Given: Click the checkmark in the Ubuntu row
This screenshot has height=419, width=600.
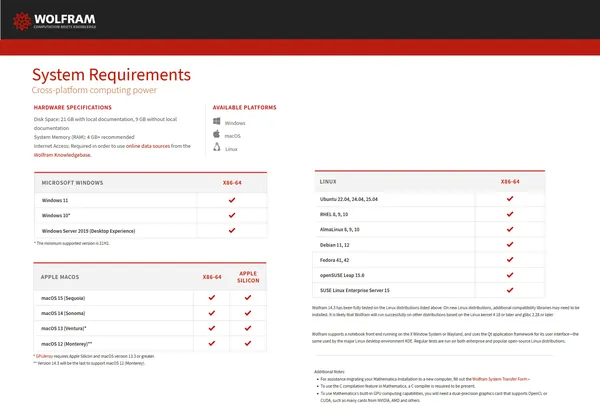Looking at the screenshot, I should click(510, 199).
